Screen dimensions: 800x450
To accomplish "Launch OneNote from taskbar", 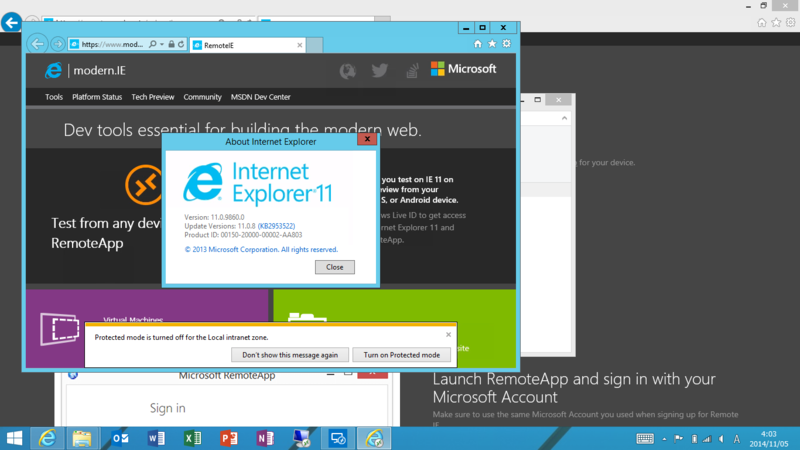I will (265, 438).
